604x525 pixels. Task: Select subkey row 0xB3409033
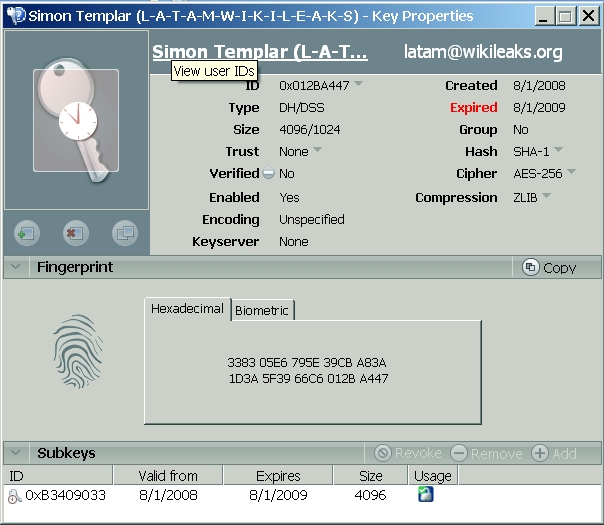302,495
